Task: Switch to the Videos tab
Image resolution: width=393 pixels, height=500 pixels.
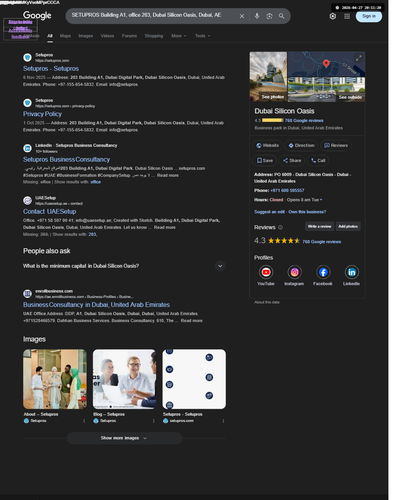Action: (107, 36)
